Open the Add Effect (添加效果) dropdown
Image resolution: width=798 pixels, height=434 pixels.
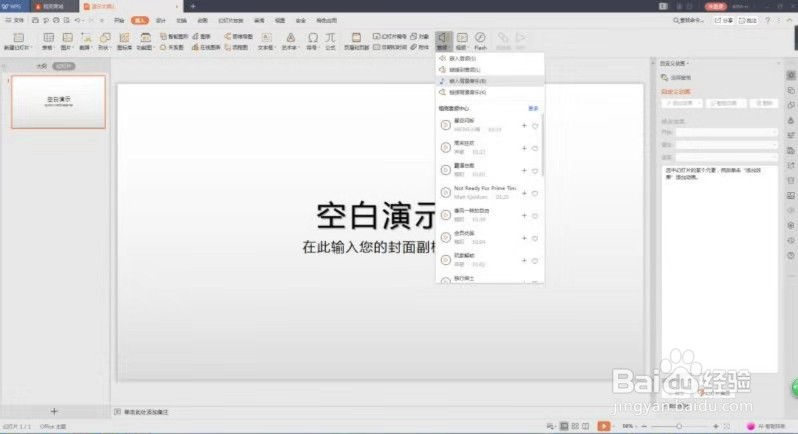point(681,103)
